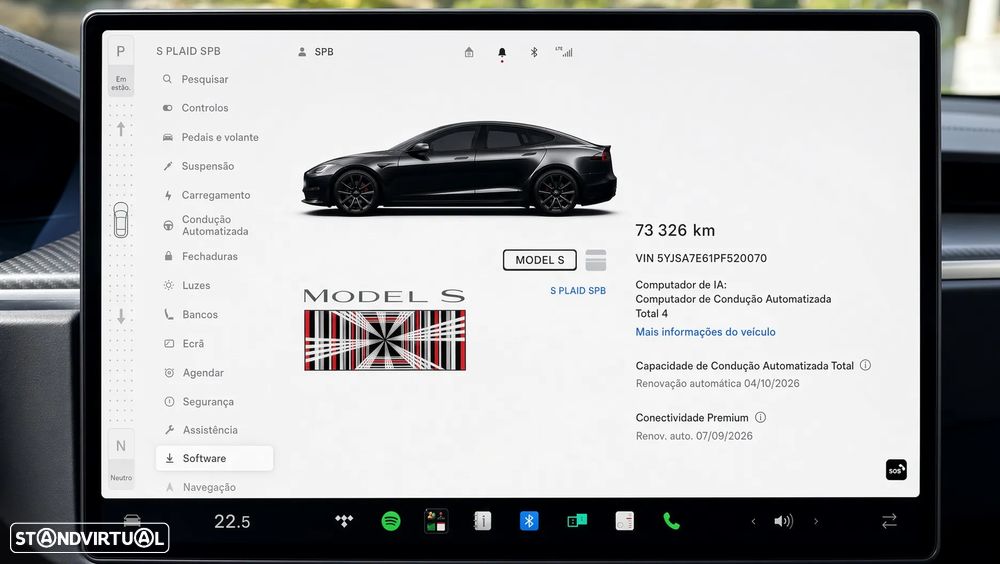
Task: Open the Tidal music app
Action: point(344,521)
